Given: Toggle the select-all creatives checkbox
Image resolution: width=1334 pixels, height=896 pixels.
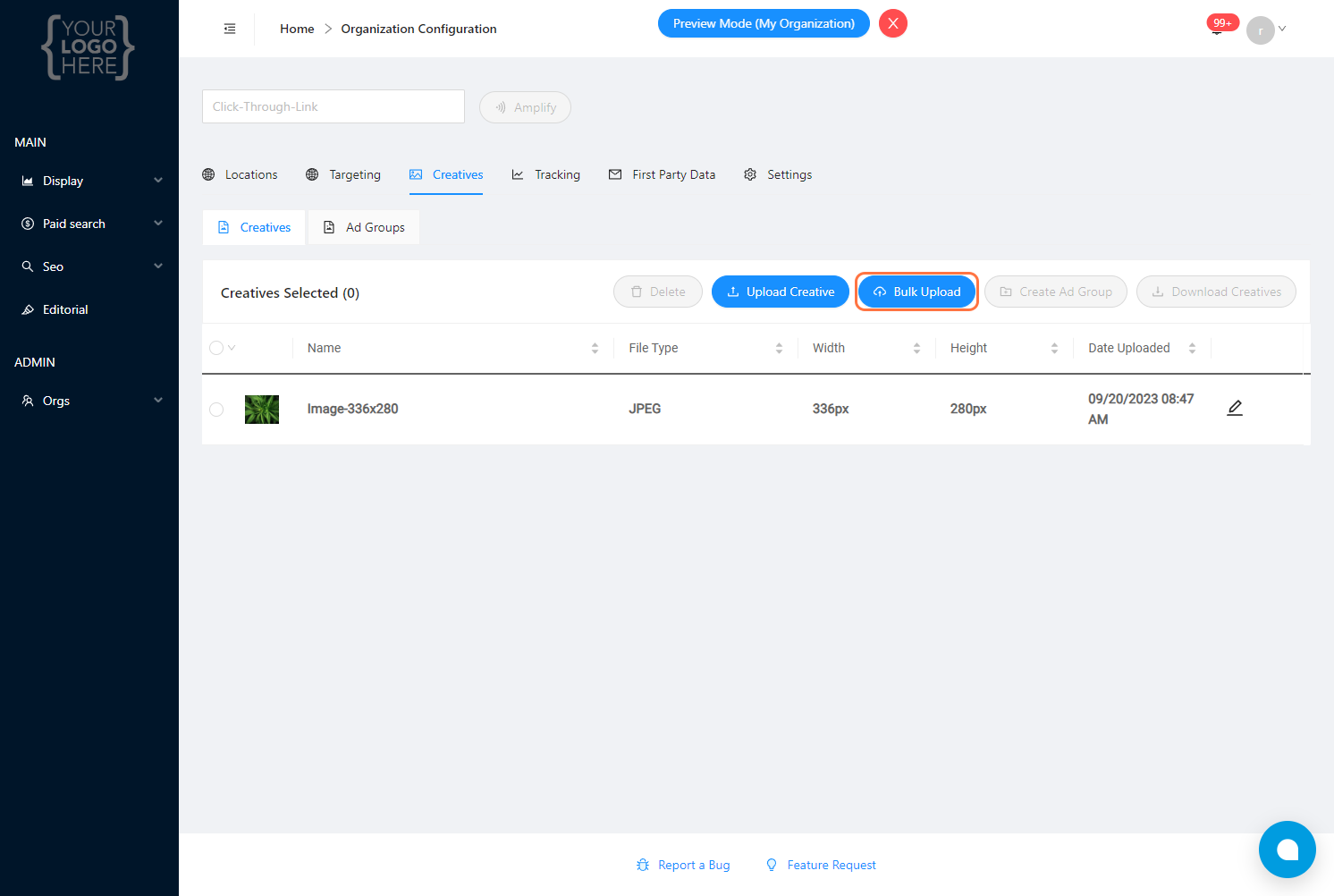Looking at the screenshot, I should click(216, 348).
